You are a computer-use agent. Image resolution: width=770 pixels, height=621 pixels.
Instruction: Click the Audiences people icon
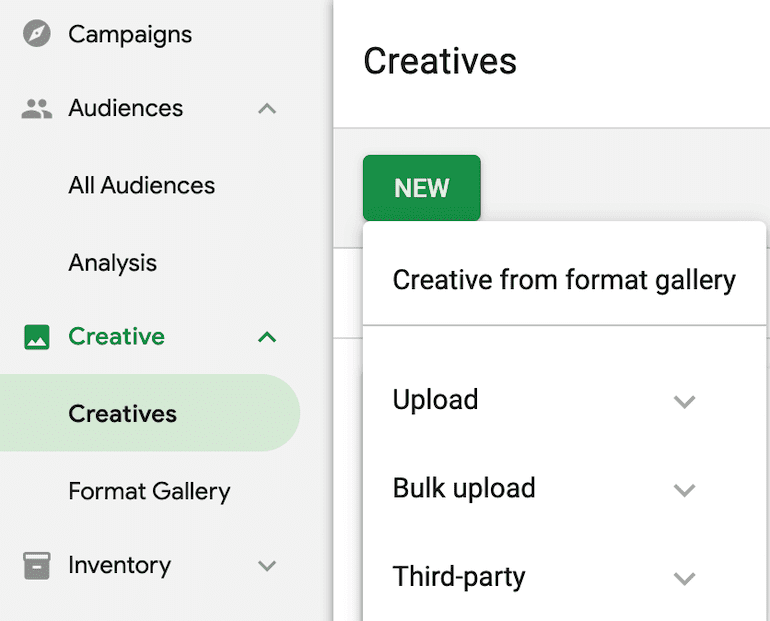37,108
